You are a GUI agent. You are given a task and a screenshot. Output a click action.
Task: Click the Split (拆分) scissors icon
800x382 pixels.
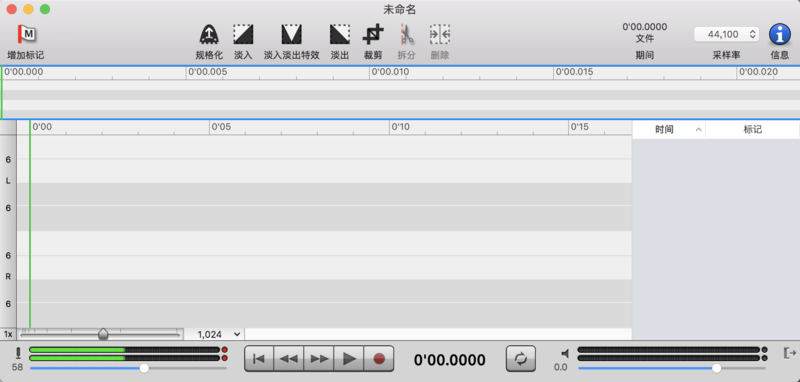(407, 35)
